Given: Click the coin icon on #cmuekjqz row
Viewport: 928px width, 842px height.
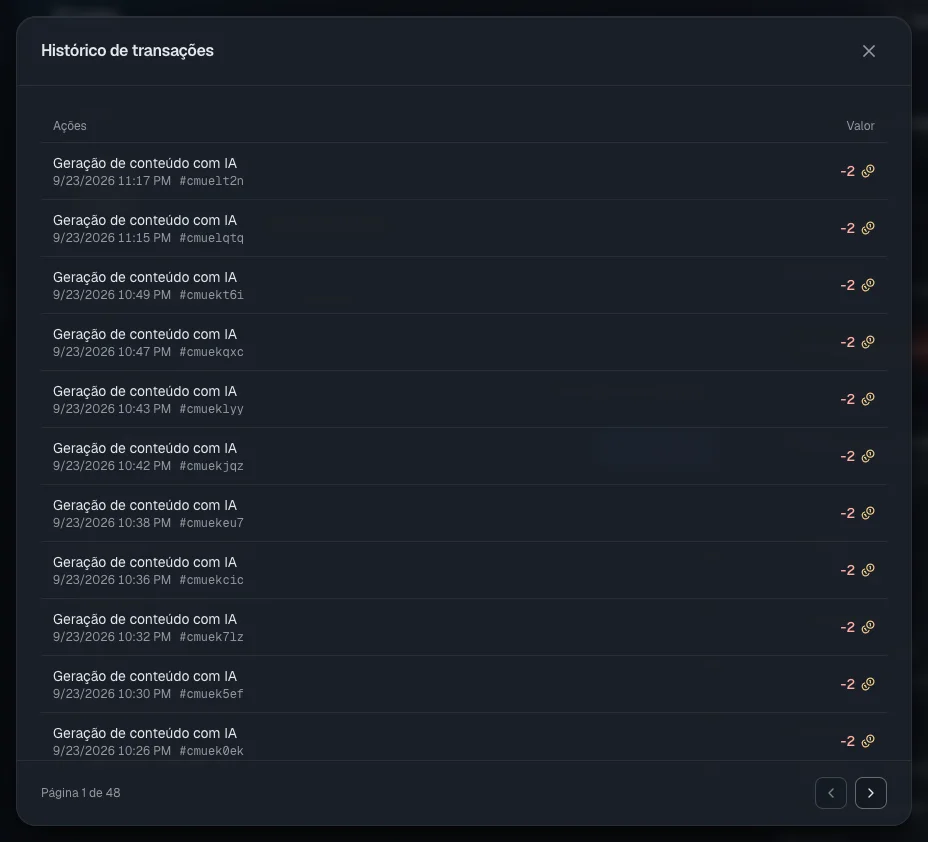Looking at the screenshot, I should tap(868, 456).
